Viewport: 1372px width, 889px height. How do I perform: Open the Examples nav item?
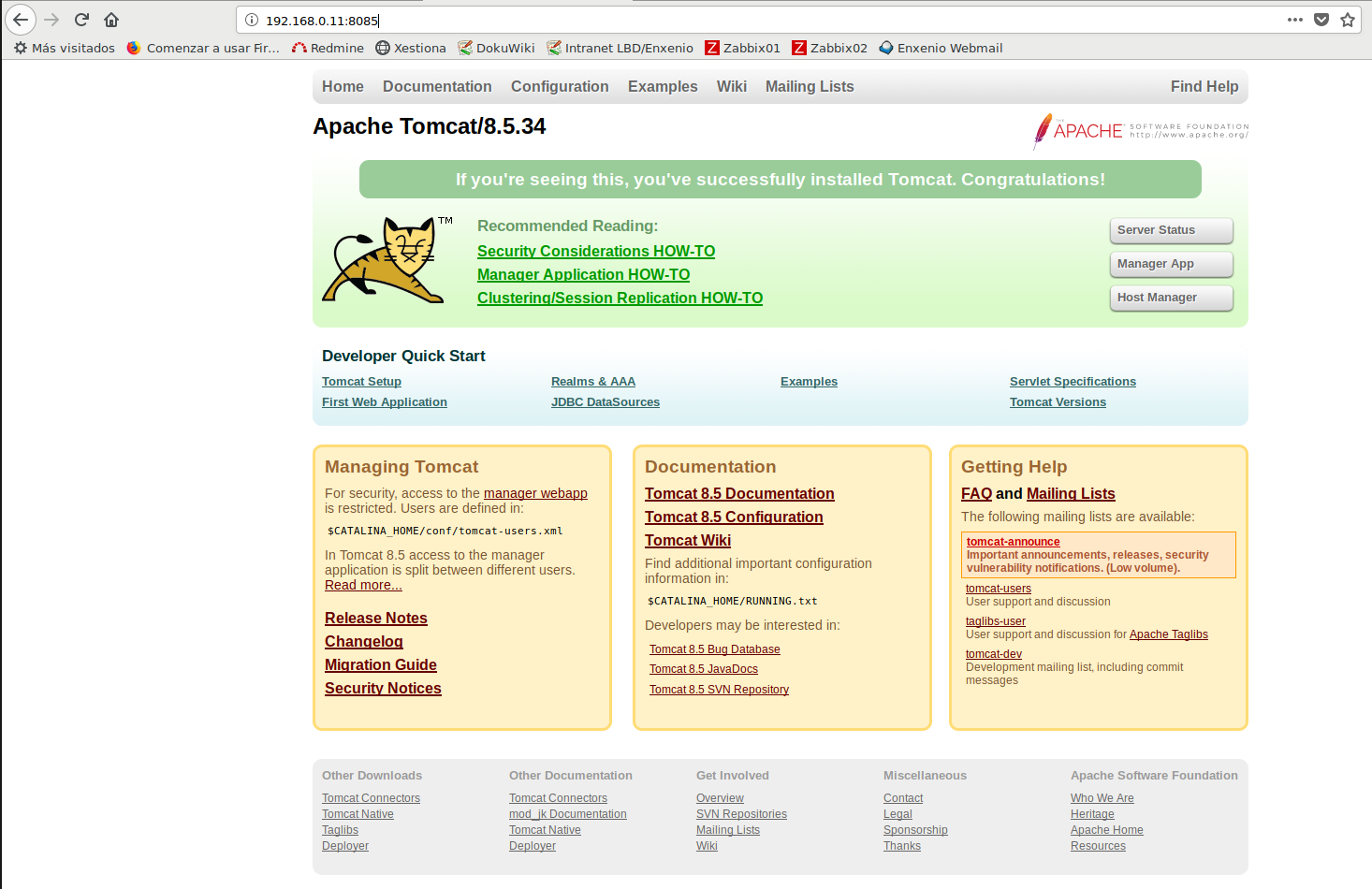click(663, 86)
